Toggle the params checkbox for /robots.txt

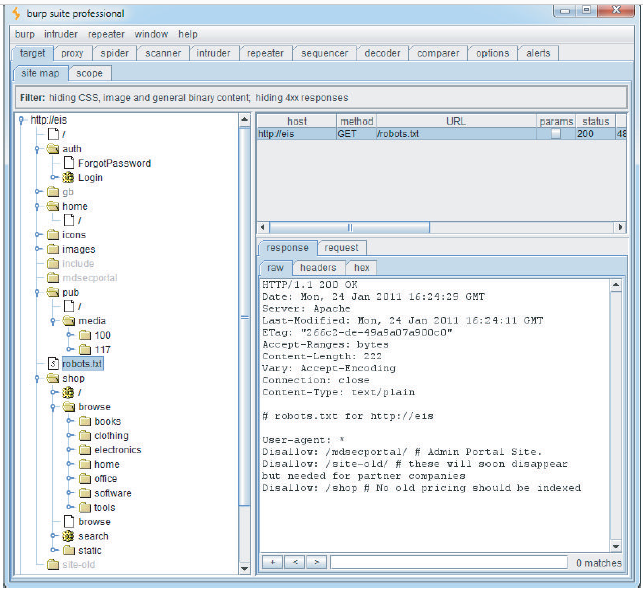(556, 134)
